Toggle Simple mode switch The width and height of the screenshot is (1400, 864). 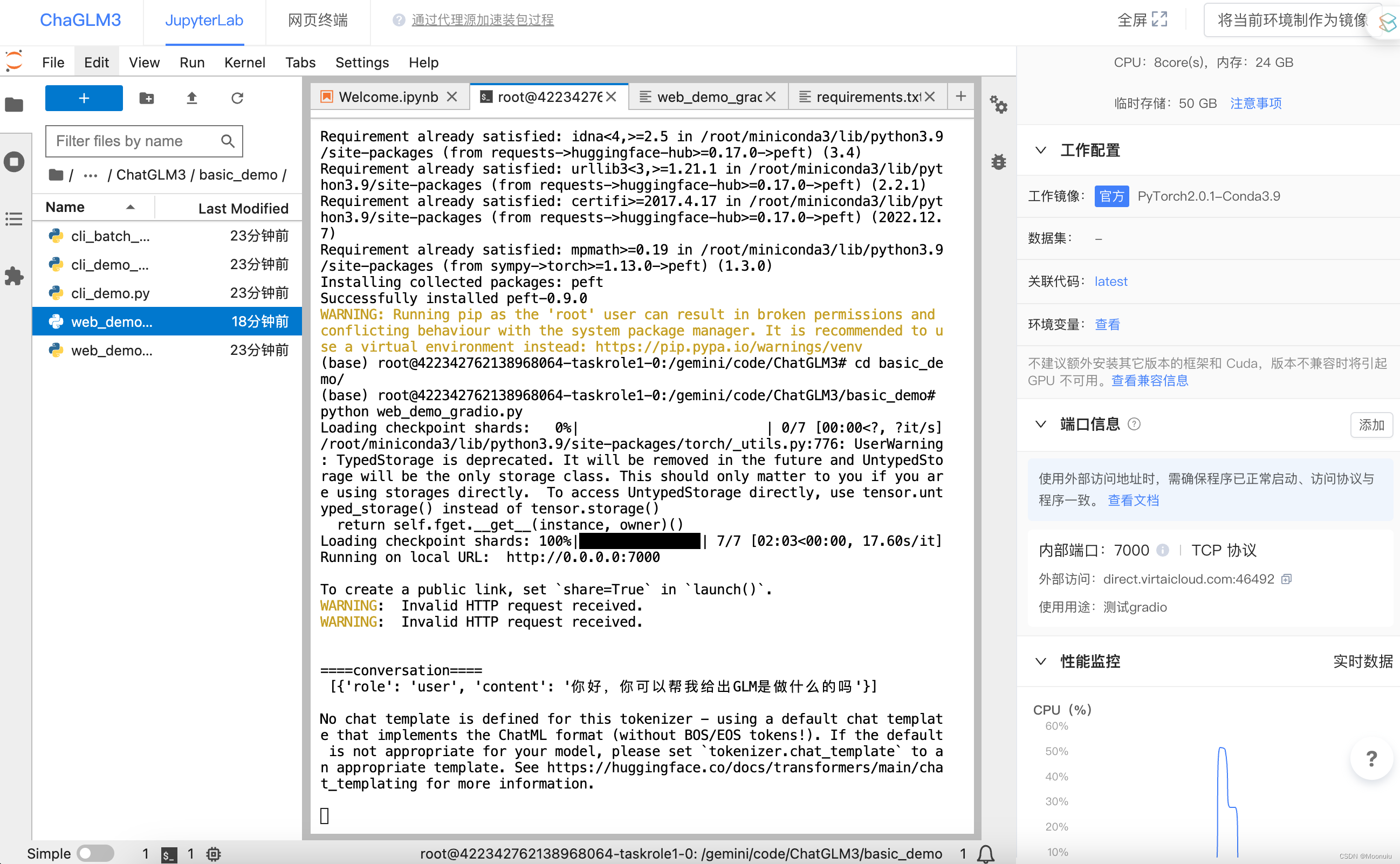click(95, 854)
